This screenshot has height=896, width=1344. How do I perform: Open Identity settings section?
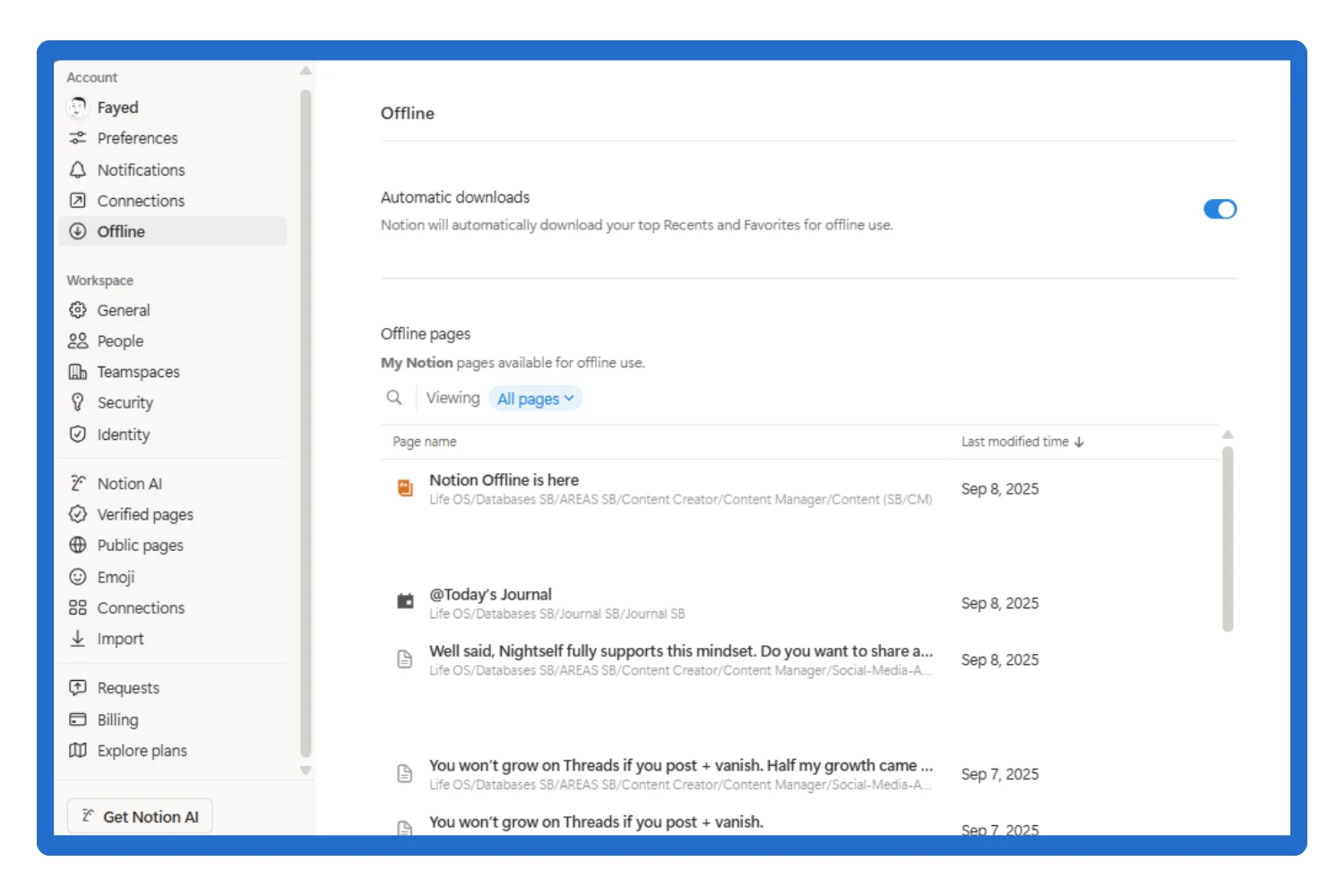point(172,434)
